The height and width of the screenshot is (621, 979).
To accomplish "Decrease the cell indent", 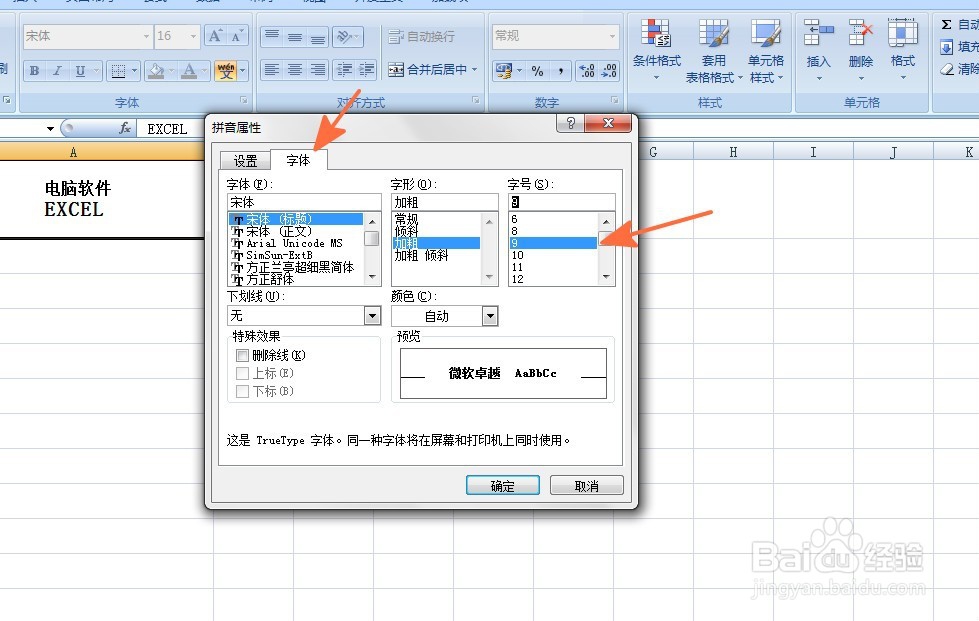I will (344, 70).
